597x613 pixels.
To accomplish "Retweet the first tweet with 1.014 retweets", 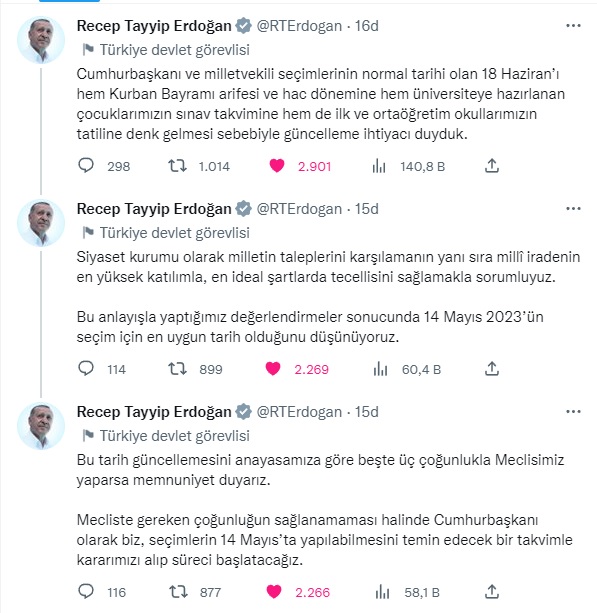I will click(177, 166).
